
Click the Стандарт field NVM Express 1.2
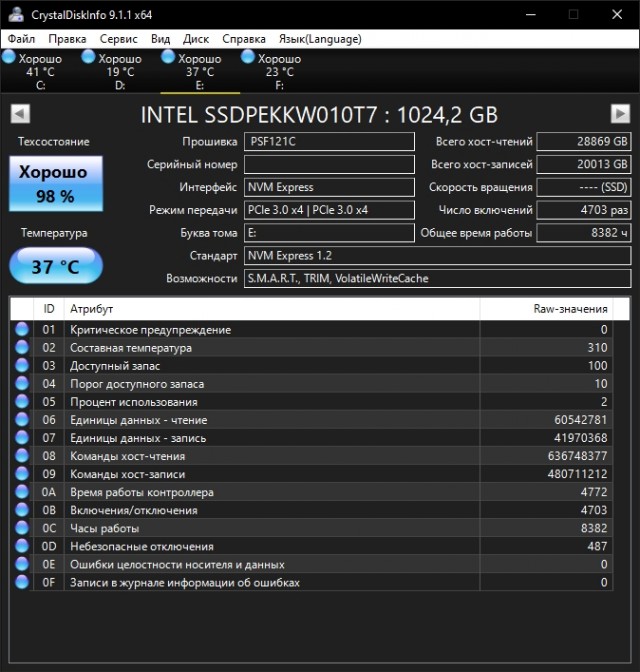[438, 255]
